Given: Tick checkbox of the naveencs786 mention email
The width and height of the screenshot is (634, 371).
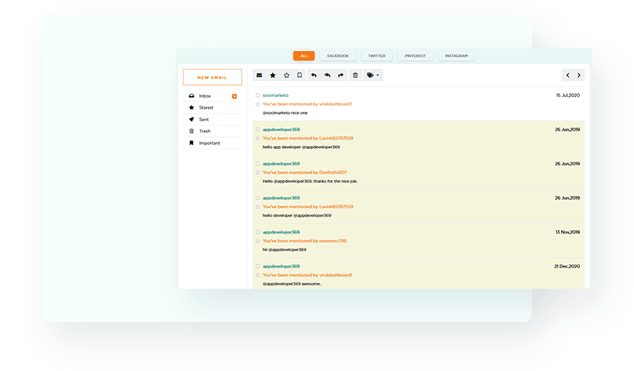Looking at the screenshot, I should pos(258,232).
